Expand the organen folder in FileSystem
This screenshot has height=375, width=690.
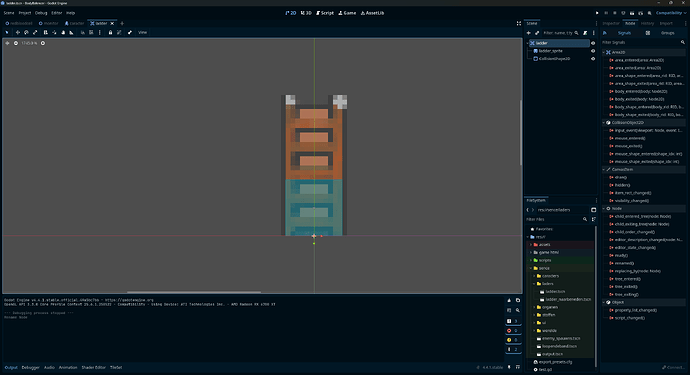(x=534, y=307)
